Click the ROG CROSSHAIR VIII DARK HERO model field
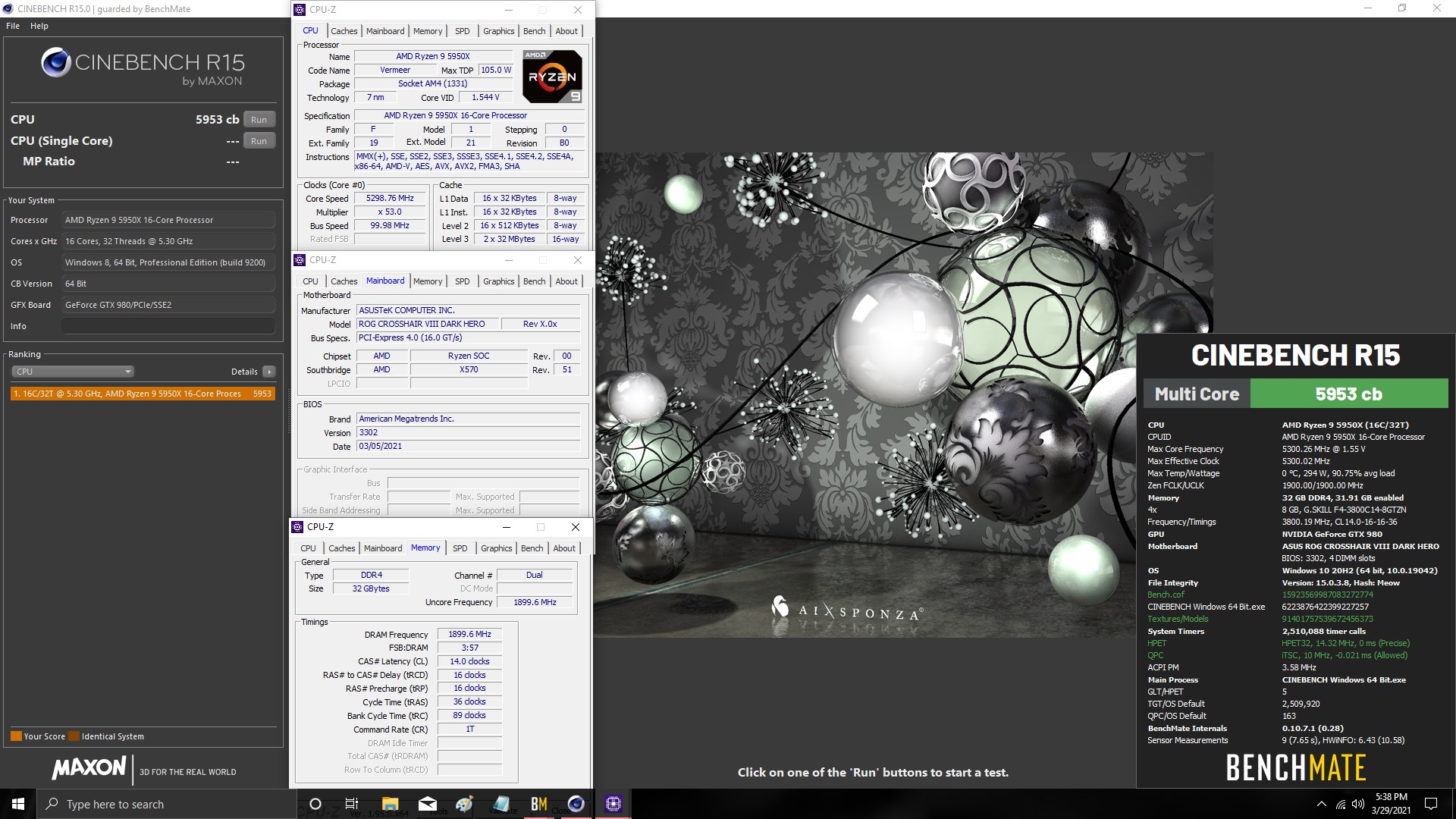Image resolution: width=1456 pixels, height=819 pixels. tap(428, 324)
